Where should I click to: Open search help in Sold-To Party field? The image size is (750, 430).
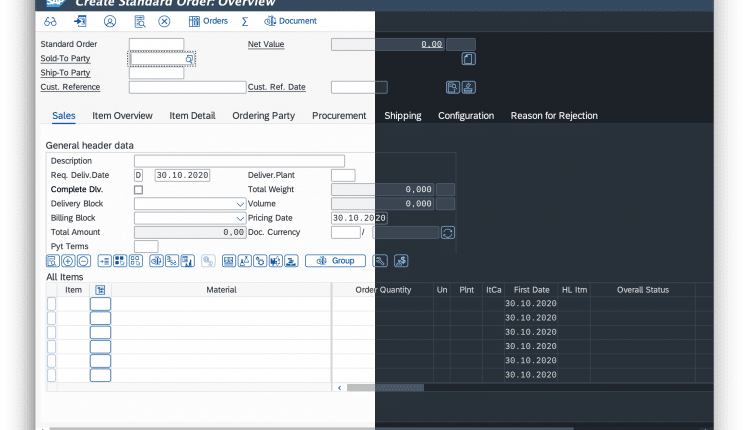pyautogui.click(x=189, y=59)
